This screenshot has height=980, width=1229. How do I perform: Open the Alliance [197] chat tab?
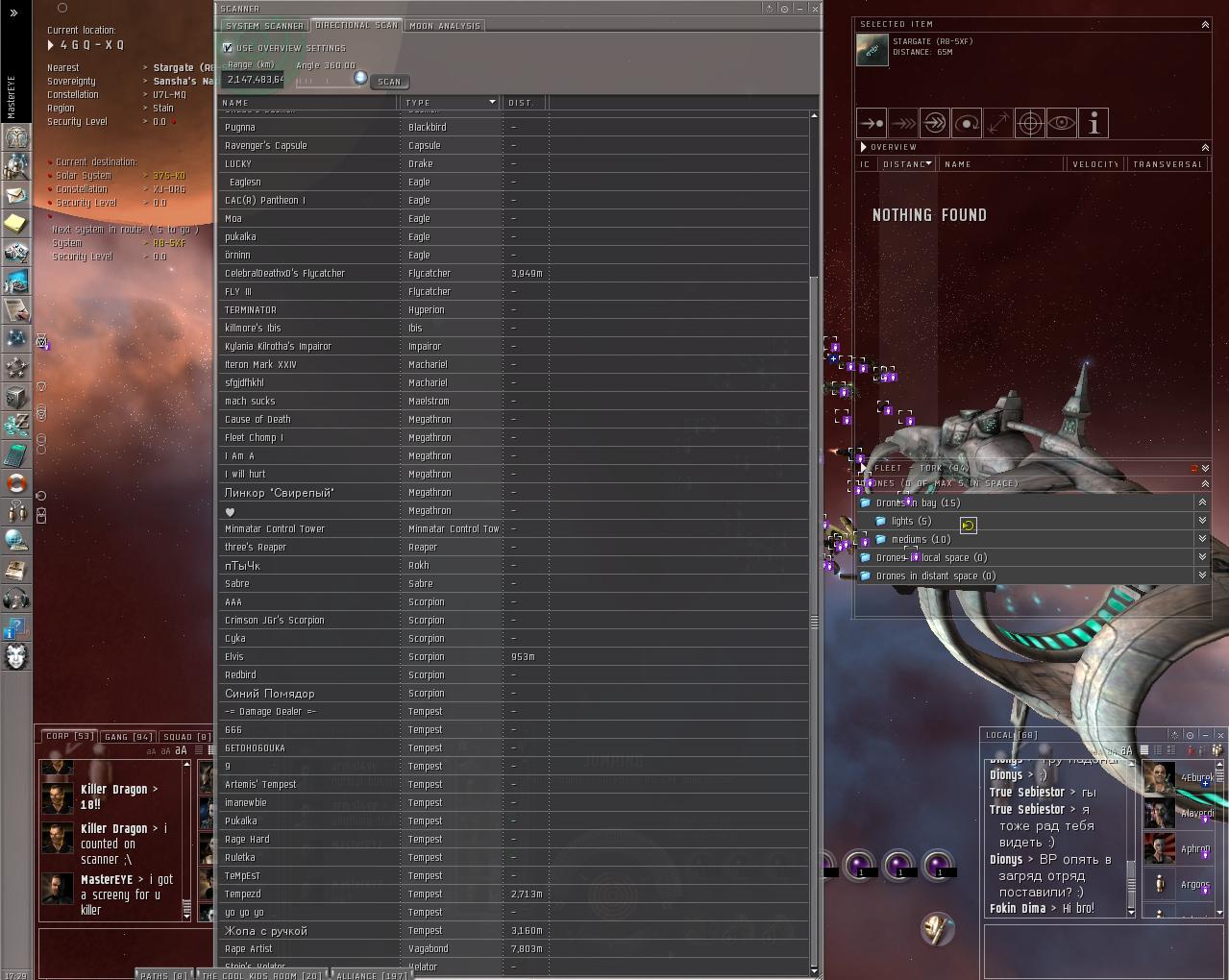[x=370, y=974]
